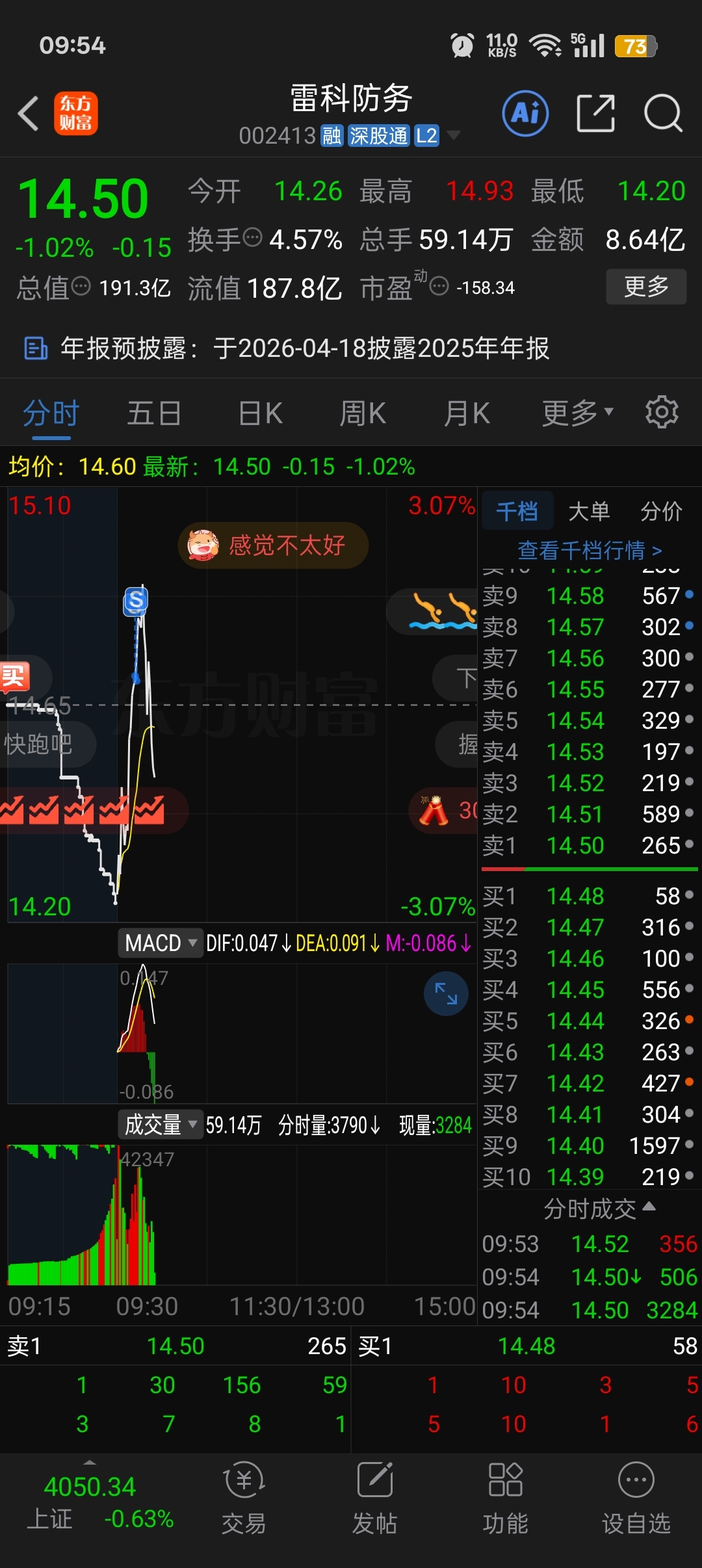
Task: Tap the 09:53 14.52 trade record
Action: (x=589, y=1244)
